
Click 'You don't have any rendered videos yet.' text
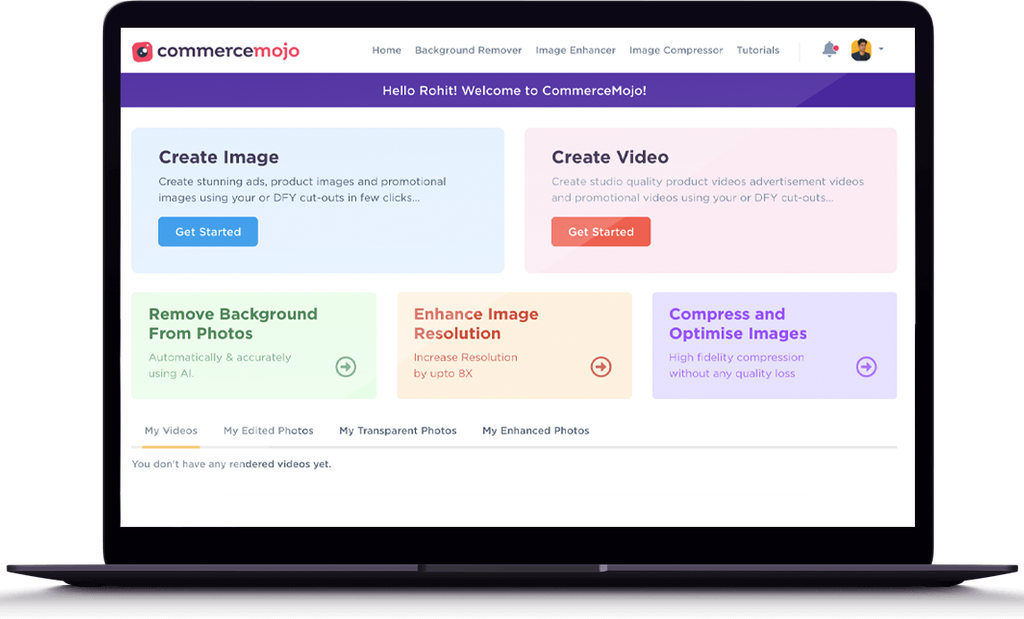coord(231,464)
